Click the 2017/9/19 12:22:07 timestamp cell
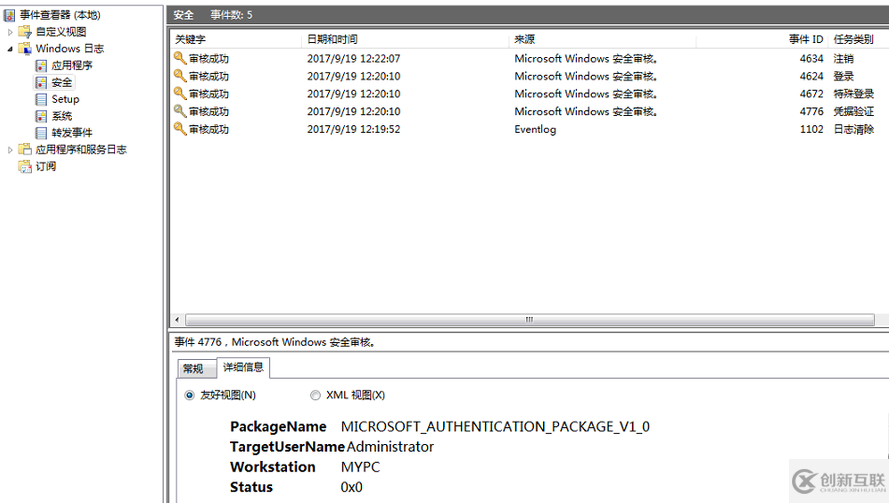 354,58
